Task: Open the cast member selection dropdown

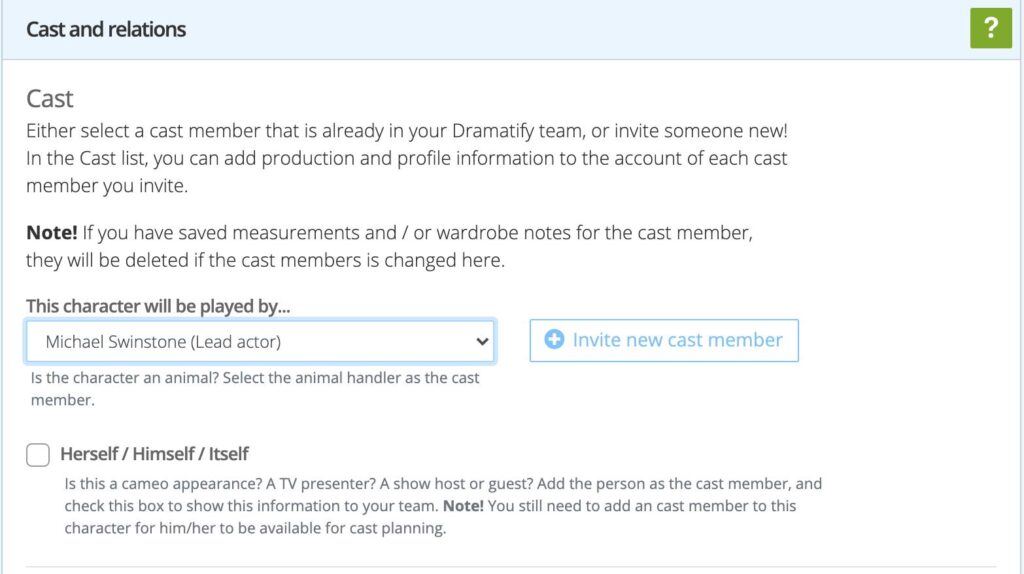Action: tap(260, 341)
